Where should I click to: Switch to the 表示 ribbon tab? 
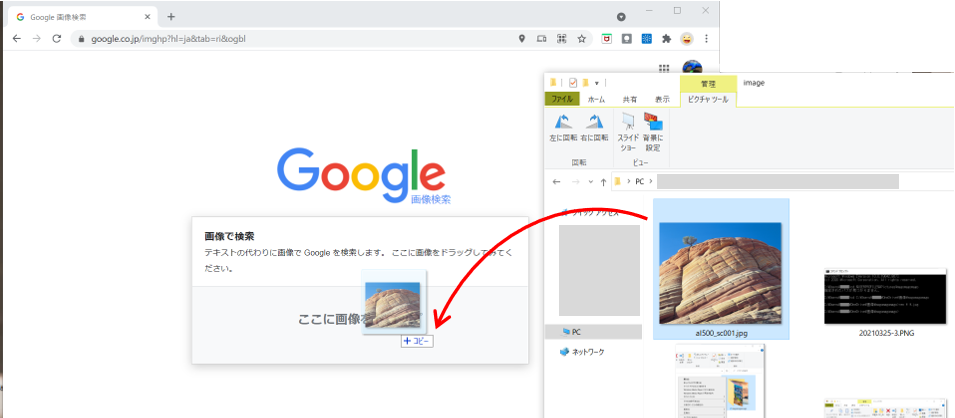(662, 99)
